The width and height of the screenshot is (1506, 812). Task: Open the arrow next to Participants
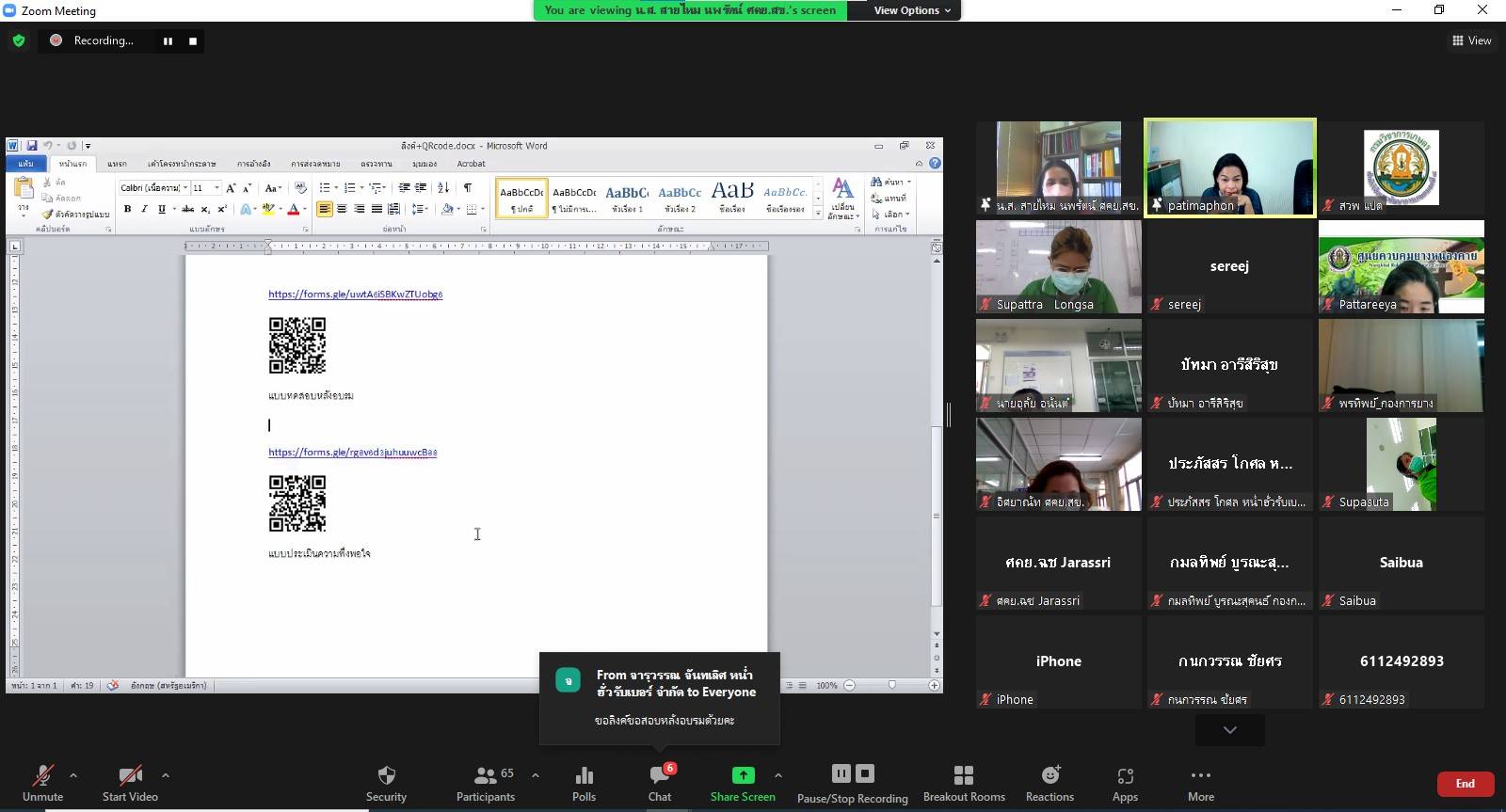[x=536, y=775]
